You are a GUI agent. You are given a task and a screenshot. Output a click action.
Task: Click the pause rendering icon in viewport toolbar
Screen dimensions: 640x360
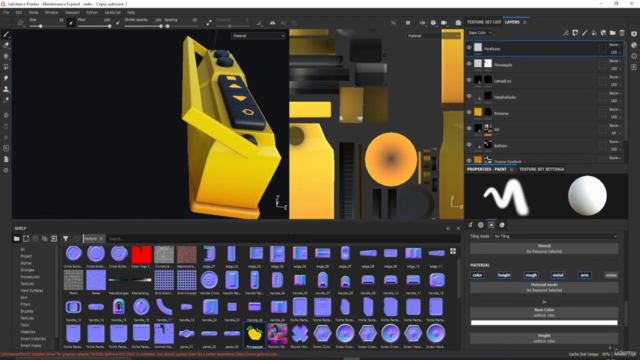(x=408, y=23)
